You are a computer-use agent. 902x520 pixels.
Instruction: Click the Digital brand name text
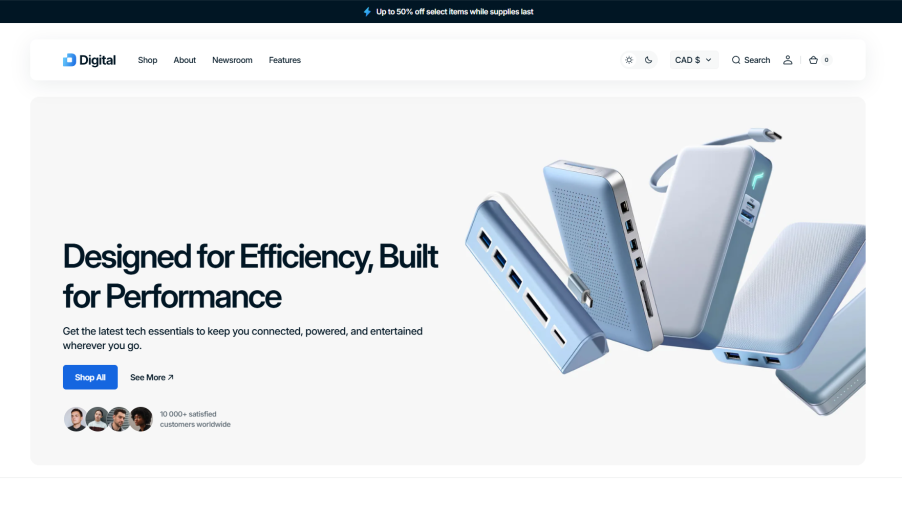pos(98,60)
